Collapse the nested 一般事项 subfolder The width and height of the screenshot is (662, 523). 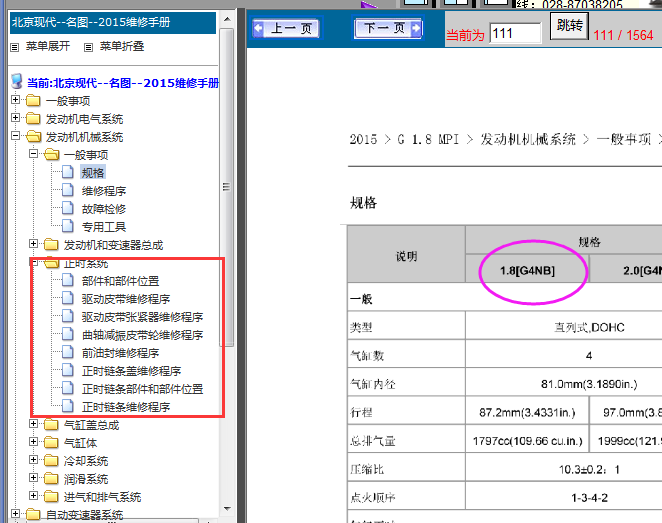34,153
